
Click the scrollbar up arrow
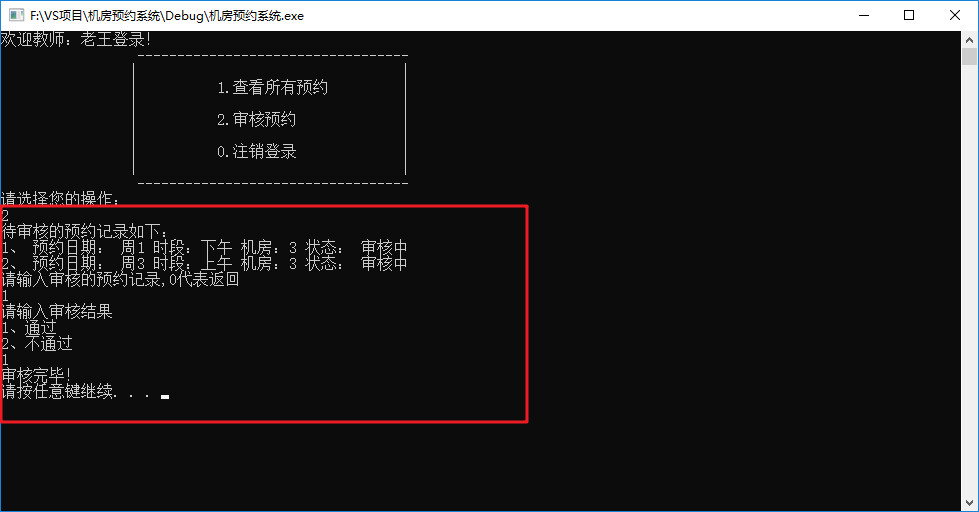point(969,39)
